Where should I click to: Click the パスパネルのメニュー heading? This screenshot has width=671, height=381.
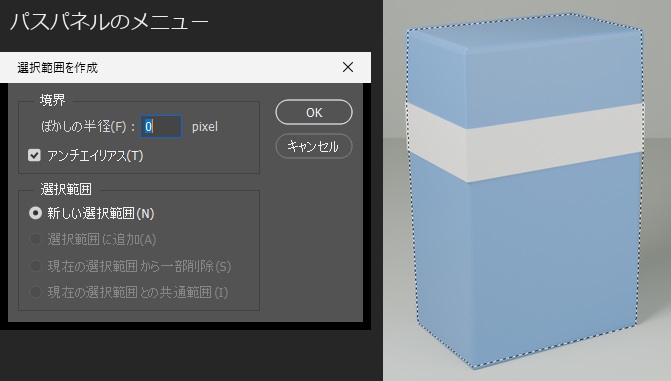click(109, 22)
